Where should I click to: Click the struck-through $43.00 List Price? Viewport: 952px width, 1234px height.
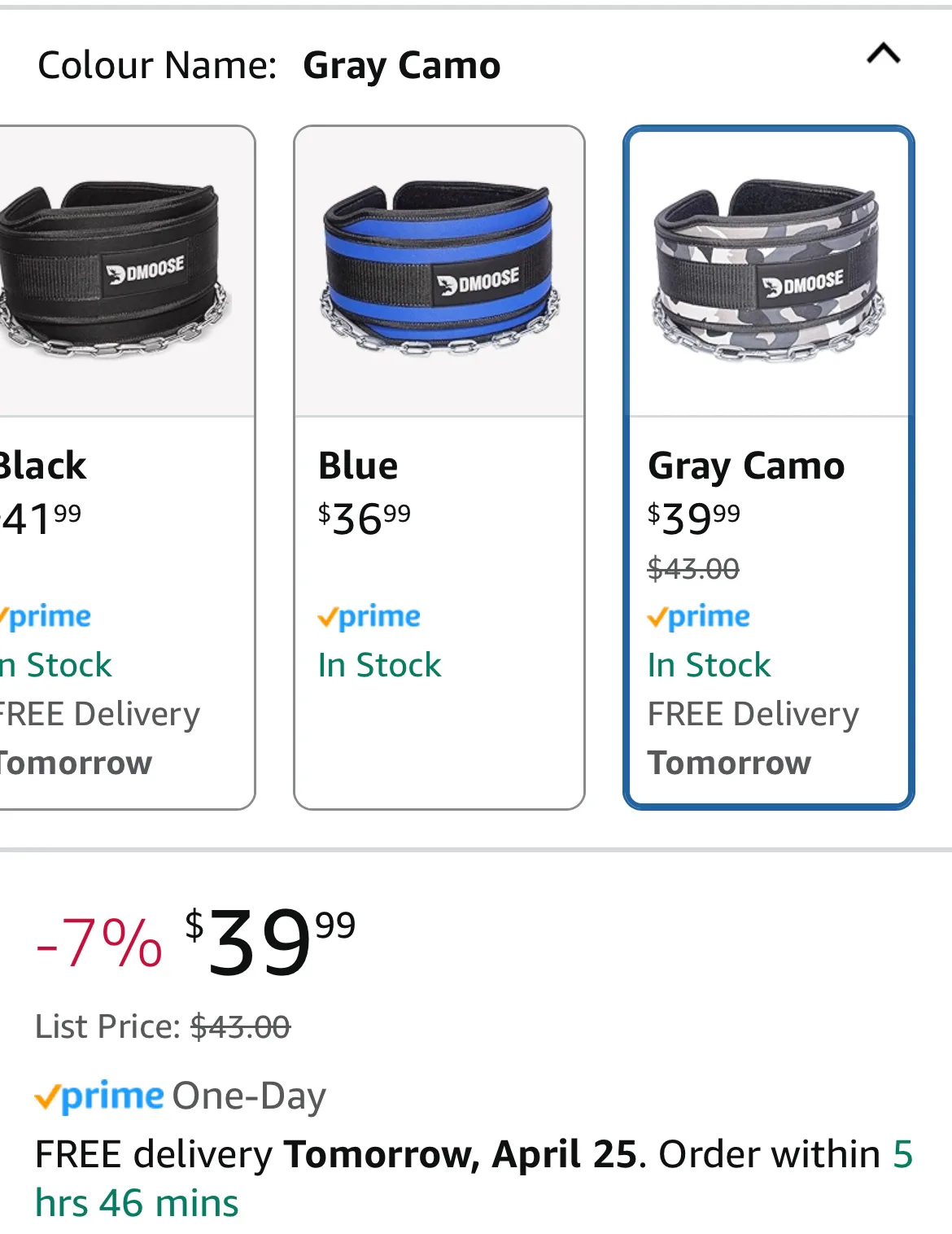point(240,1027)
